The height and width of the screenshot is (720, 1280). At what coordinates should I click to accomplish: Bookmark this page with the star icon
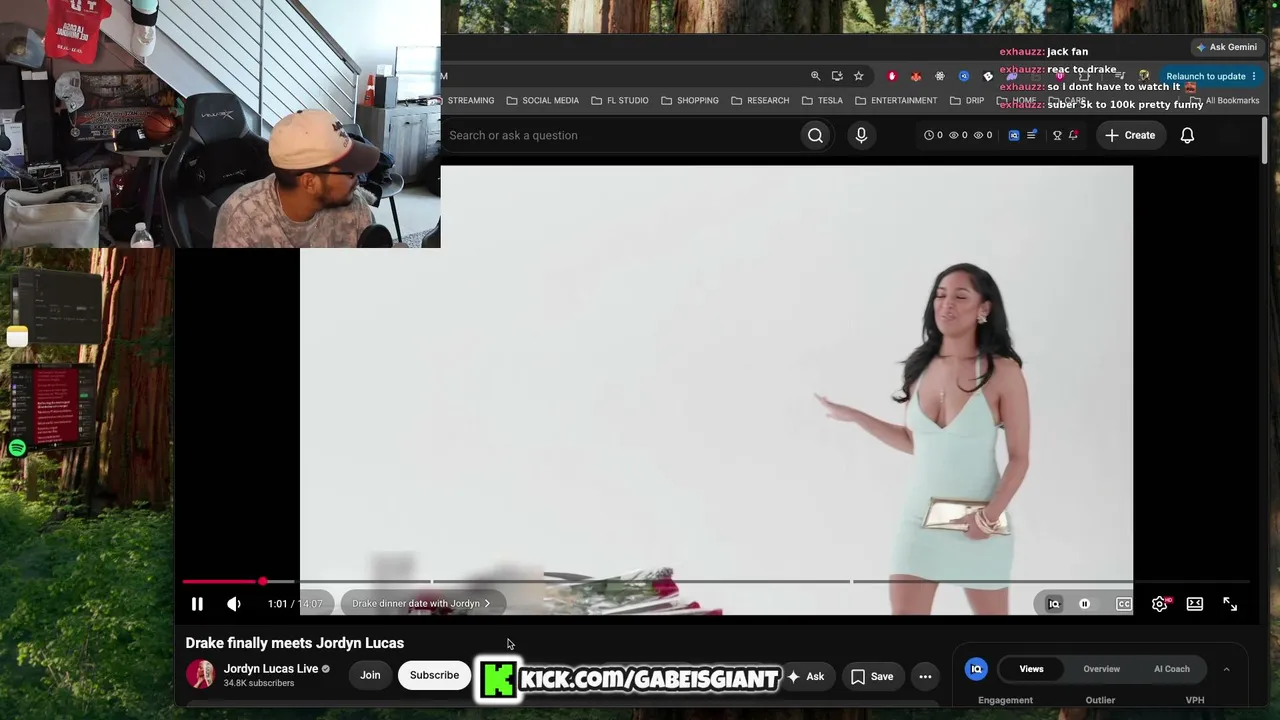point(858,76)
